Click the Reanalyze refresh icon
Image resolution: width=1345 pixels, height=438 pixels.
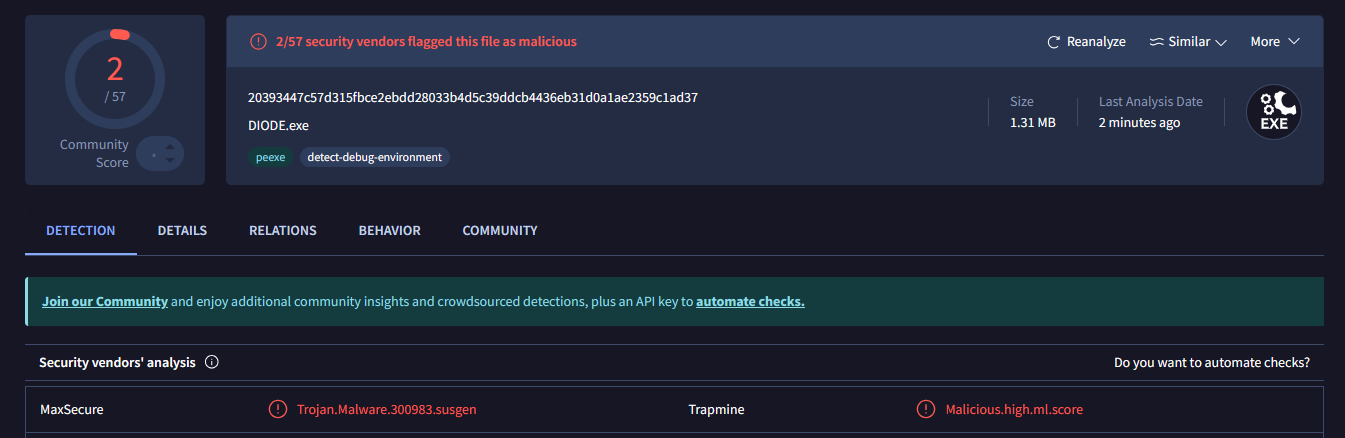(x=1053, y=42)
